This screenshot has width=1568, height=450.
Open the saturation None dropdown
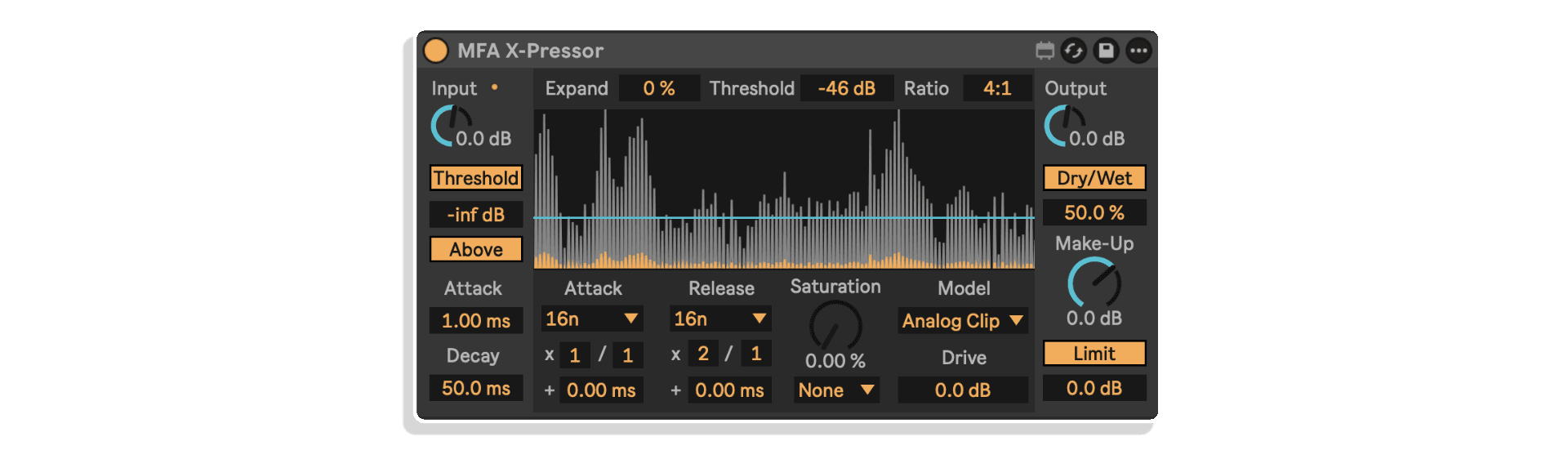point(836,390)
